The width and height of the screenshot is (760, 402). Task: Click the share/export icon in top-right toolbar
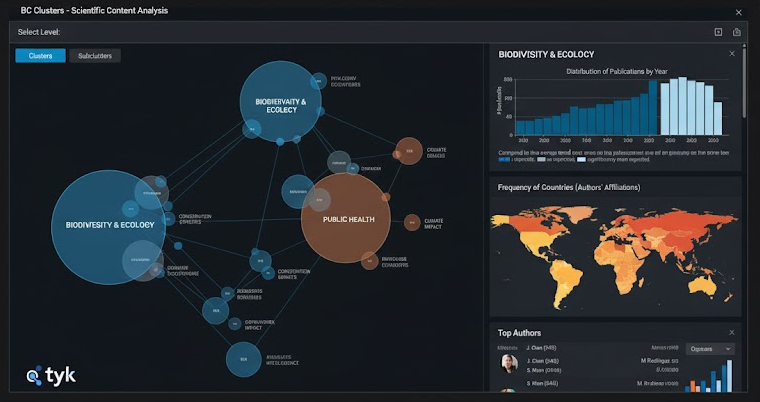737,32
